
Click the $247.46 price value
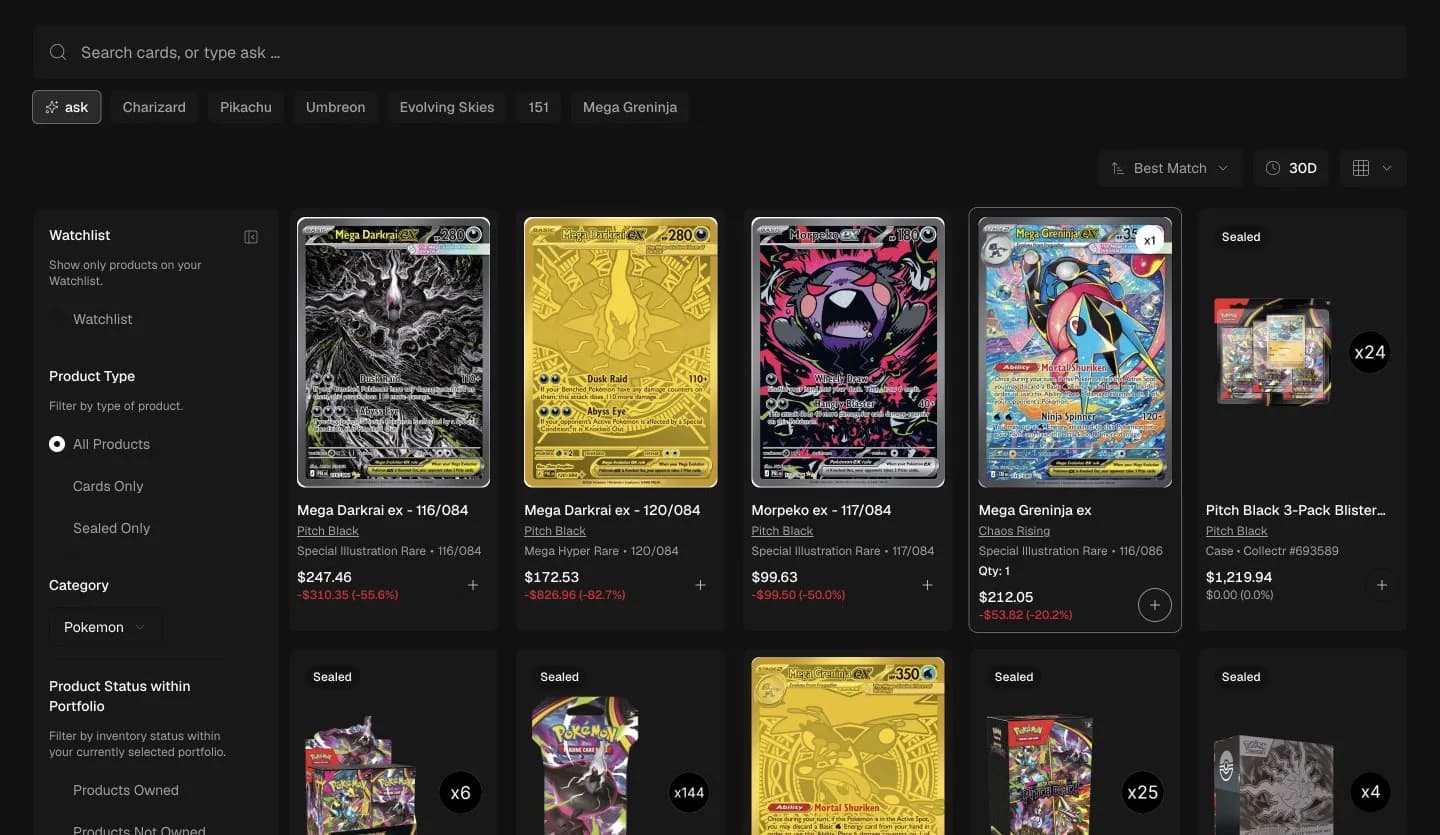325,577
